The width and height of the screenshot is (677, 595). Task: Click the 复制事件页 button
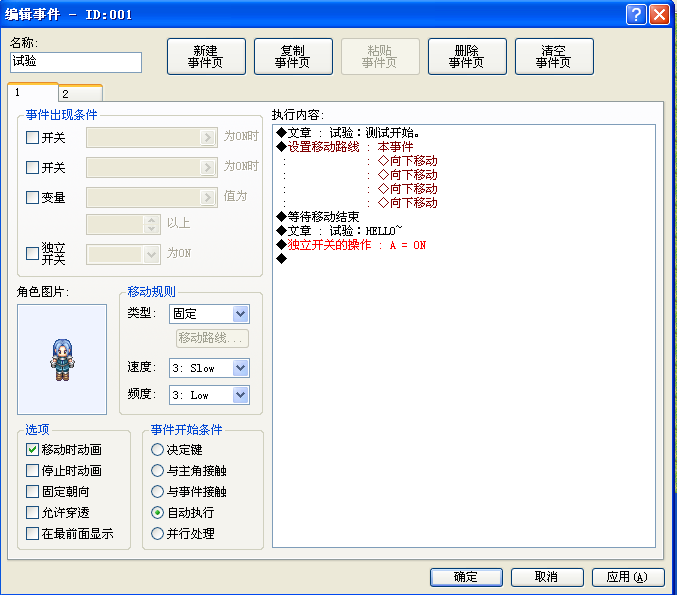293,57
